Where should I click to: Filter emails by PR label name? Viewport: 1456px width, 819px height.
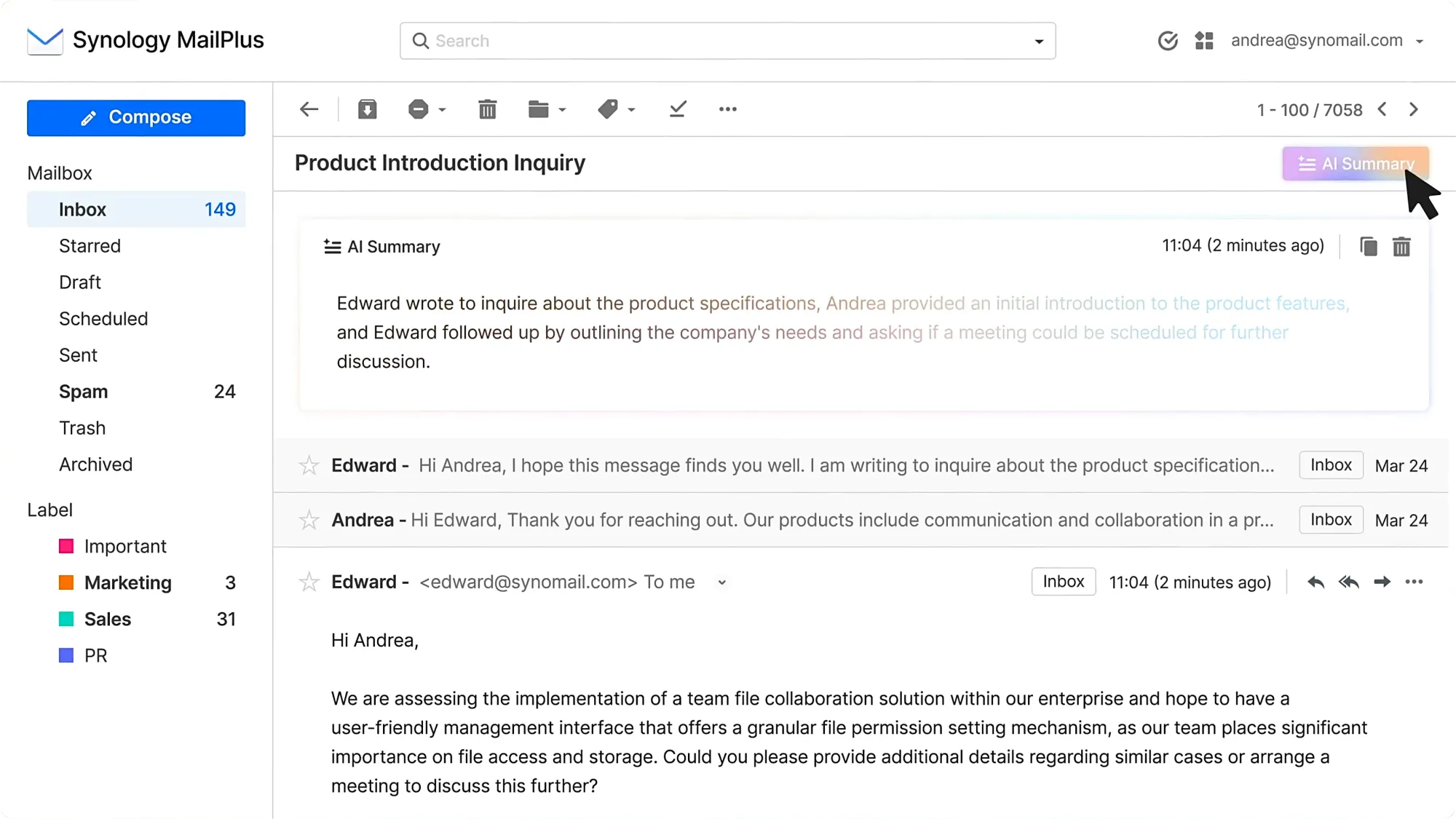pyautogui.click(x=96, y=655)
